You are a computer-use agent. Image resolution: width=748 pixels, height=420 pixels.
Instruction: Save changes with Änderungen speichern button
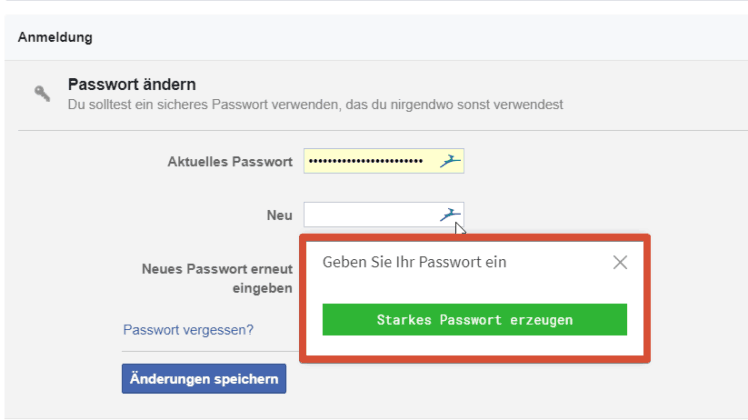[204, 378]
